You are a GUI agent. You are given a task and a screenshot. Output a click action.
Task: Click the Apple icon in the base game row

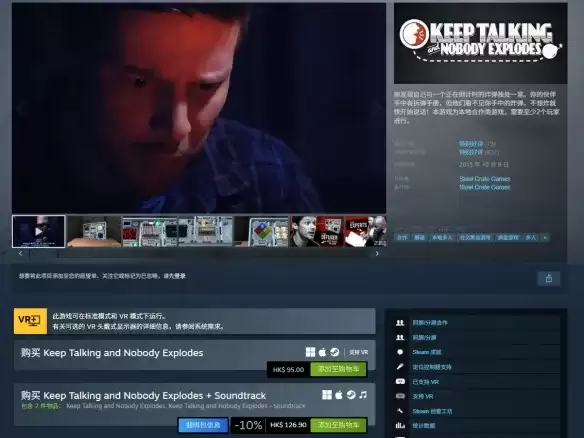point(323,352)
